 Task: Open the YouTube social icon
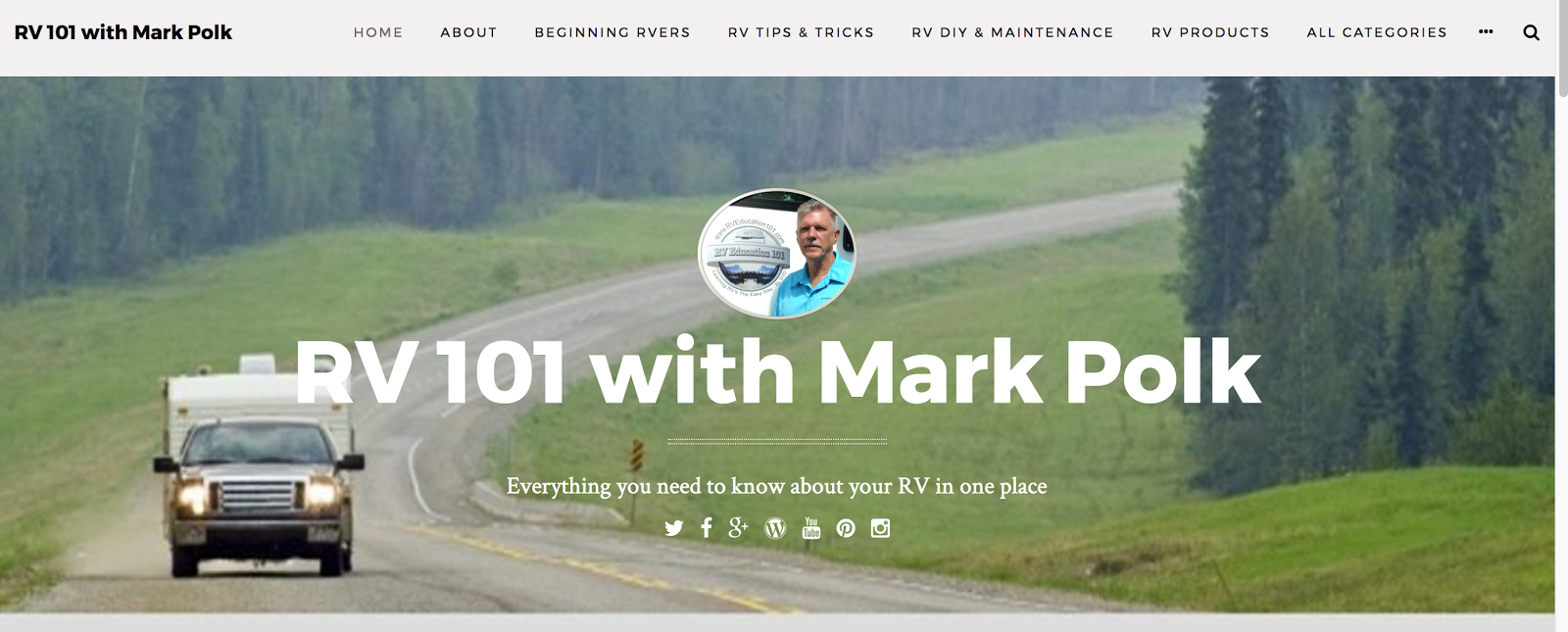[x=811, y=528]
